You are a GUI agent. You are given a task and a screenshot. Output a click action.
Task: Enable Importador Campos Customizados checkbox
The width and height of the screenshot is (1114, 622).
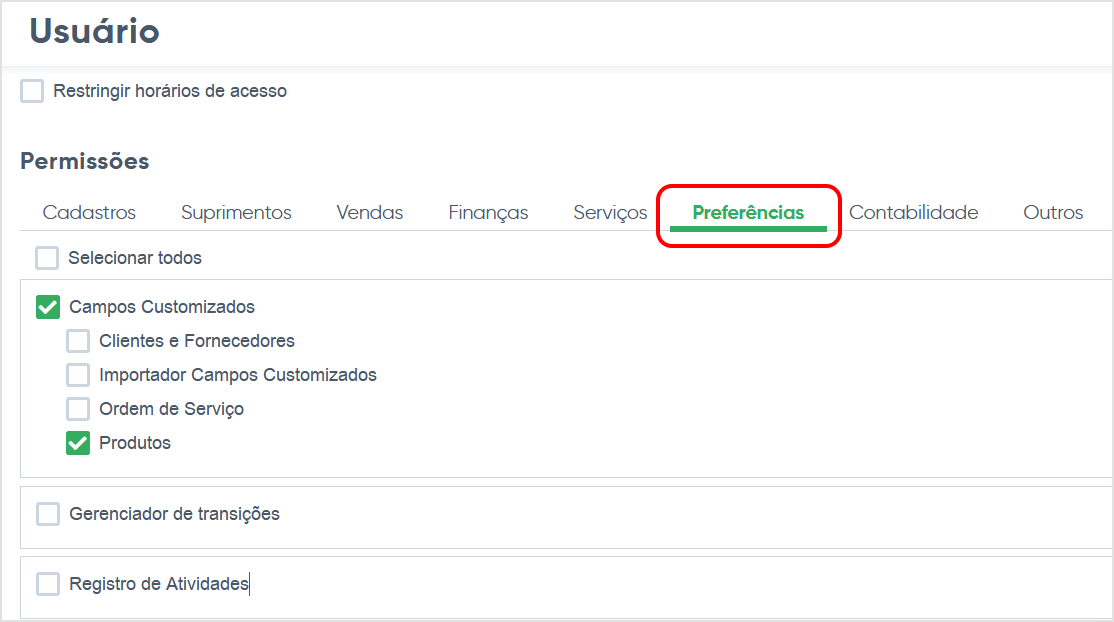(x=77, y=375)
